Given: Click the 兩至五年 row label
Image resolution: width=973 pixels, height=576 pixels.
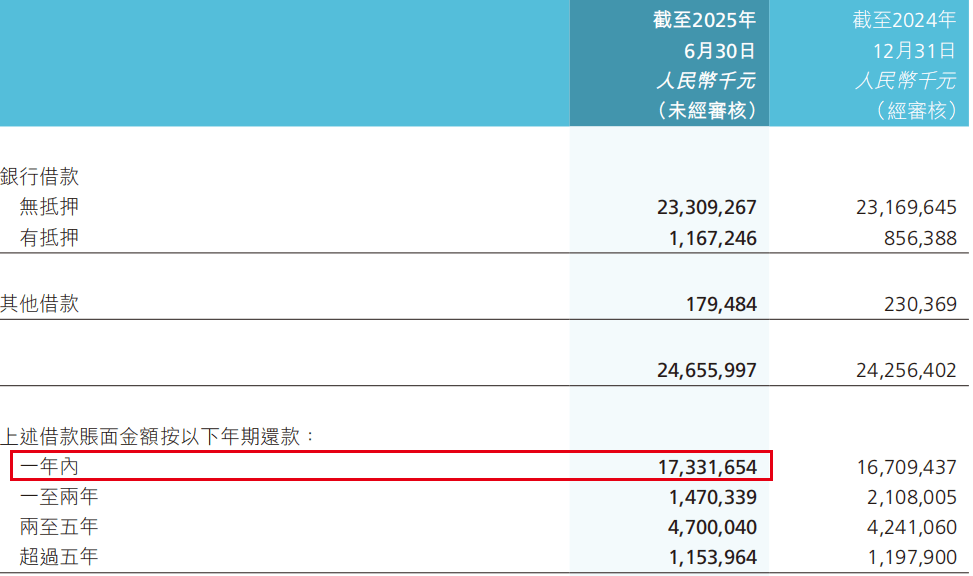Looking at the screenshot, I should point(59,526).
